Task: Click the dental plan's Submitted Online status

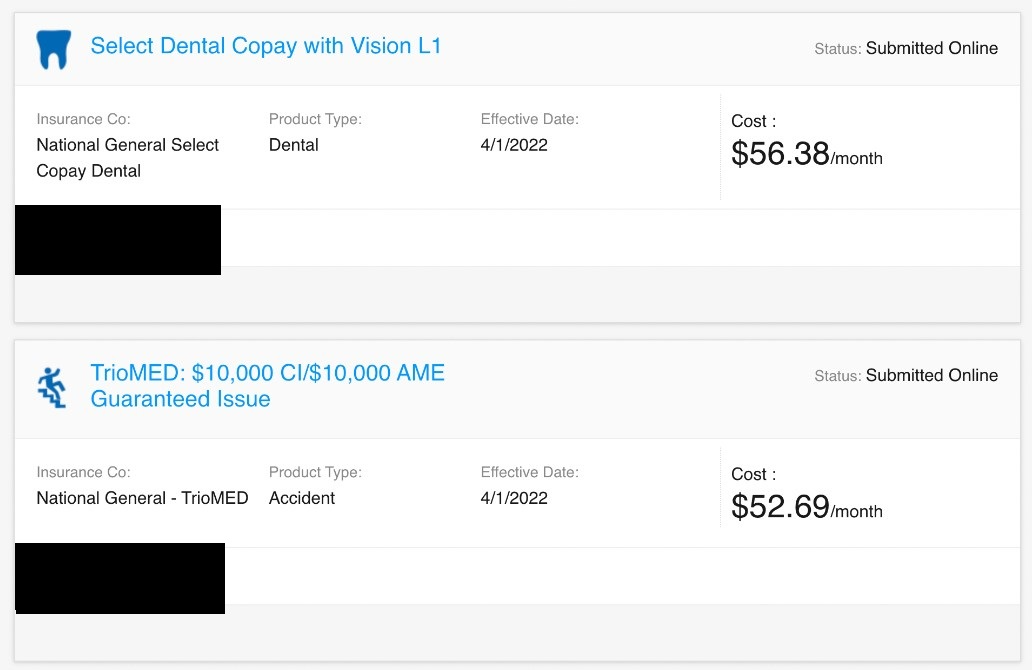Action: (931, 48)
